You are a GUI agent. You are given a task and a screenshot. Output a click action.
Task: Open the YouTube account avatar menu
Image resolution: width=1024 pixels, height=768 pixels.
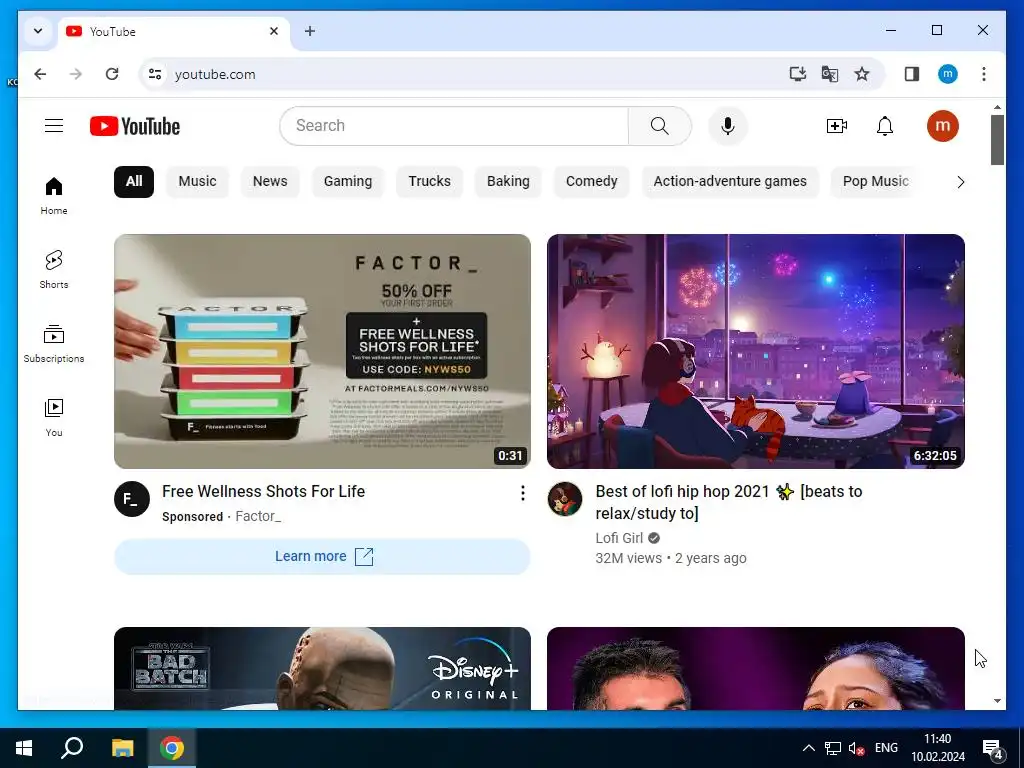coord(942,125)
